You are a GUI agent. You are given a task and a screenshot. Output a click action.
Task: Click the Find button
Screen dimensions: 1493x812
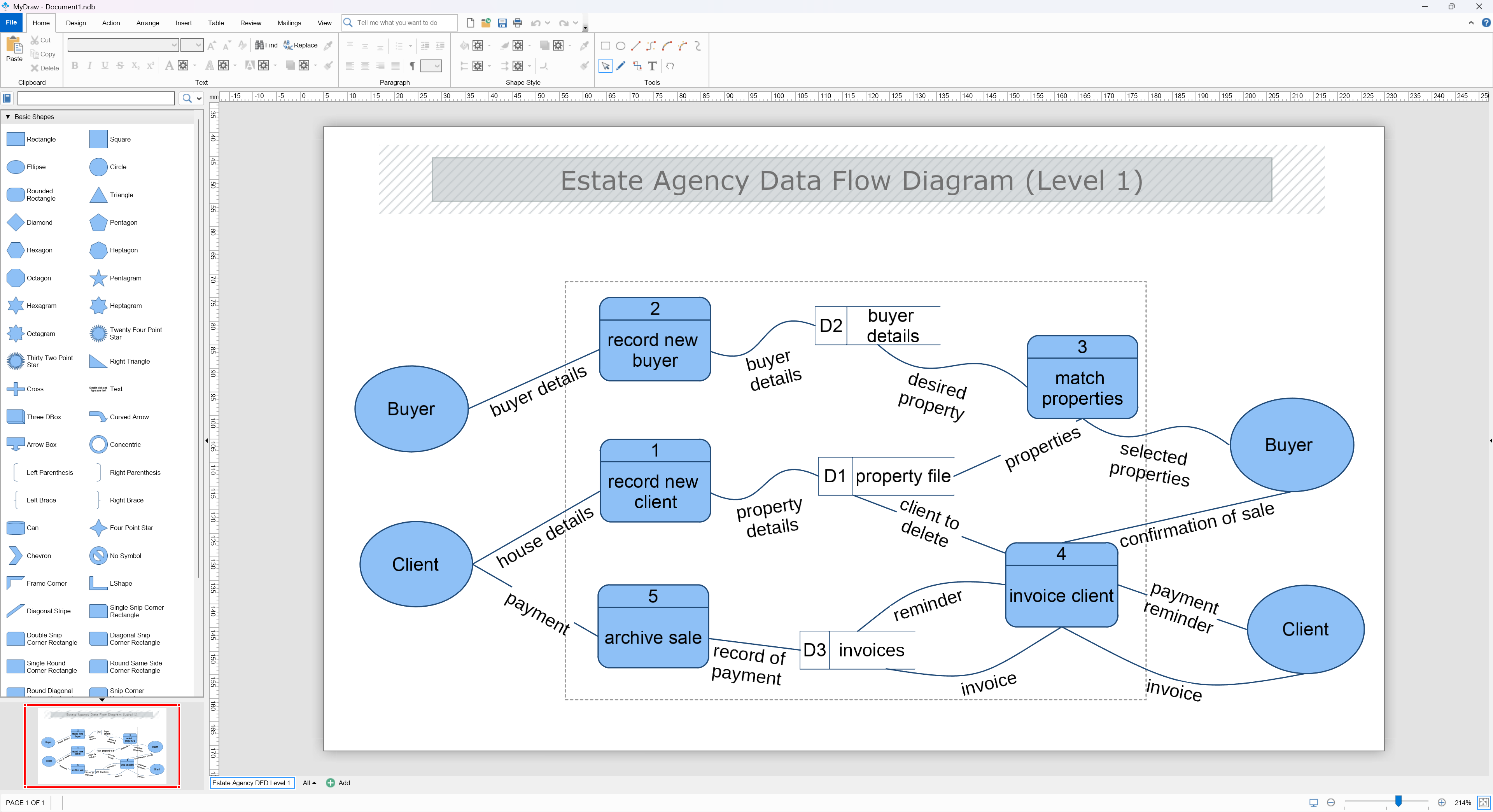click(x=266, y=45)
